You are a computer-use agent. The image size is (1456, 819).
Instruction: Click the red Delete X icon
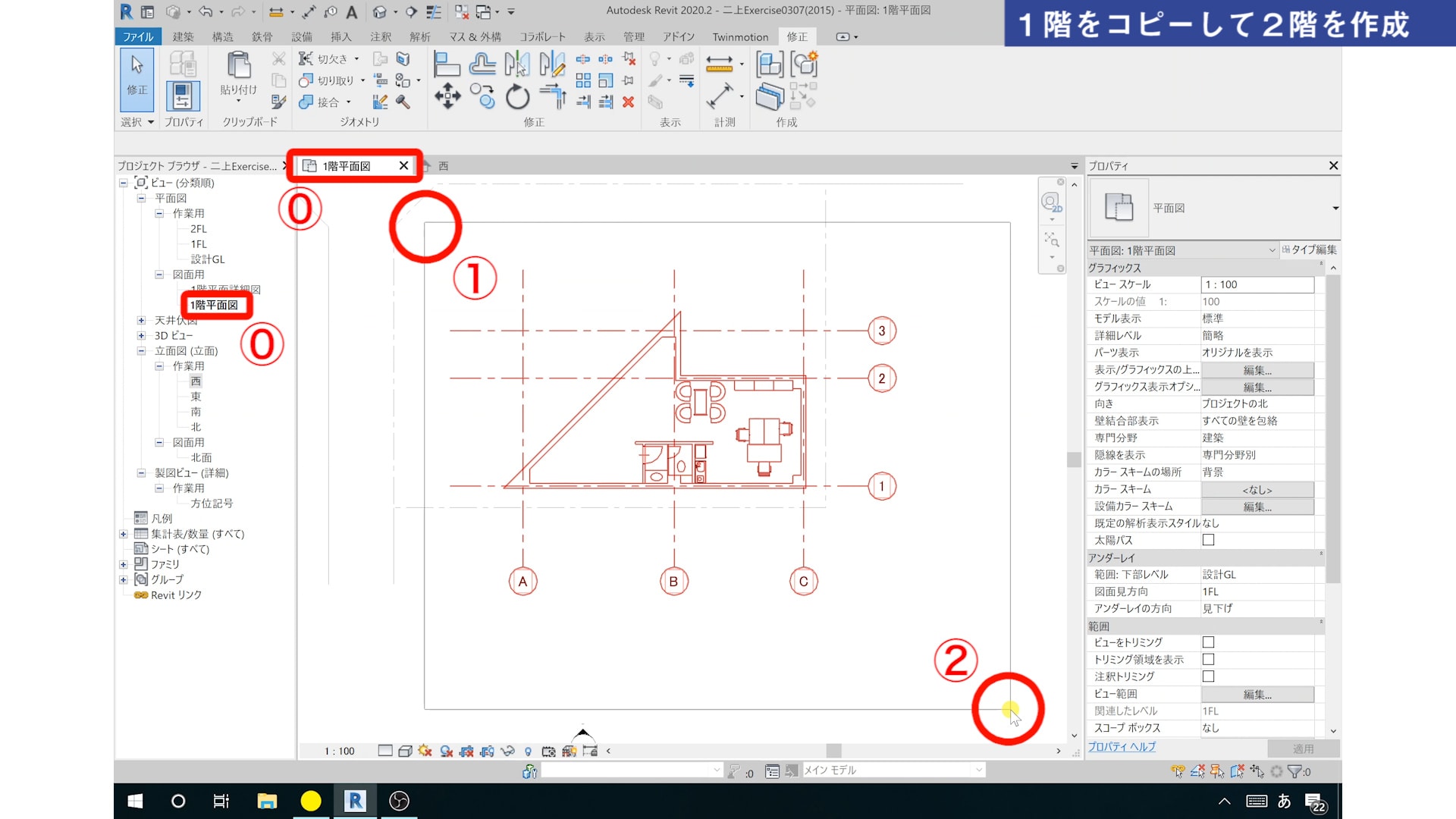click(x=628, y=102)
